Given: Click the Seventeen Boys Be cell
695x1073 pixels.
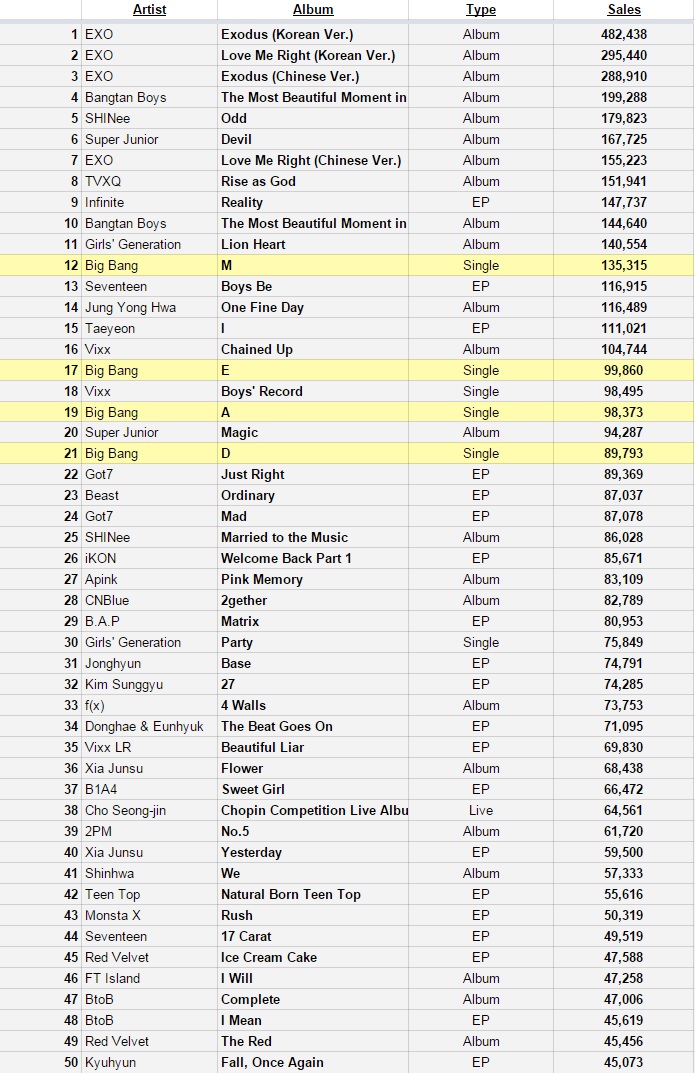Looking at the screenshot, I should 313,287.
